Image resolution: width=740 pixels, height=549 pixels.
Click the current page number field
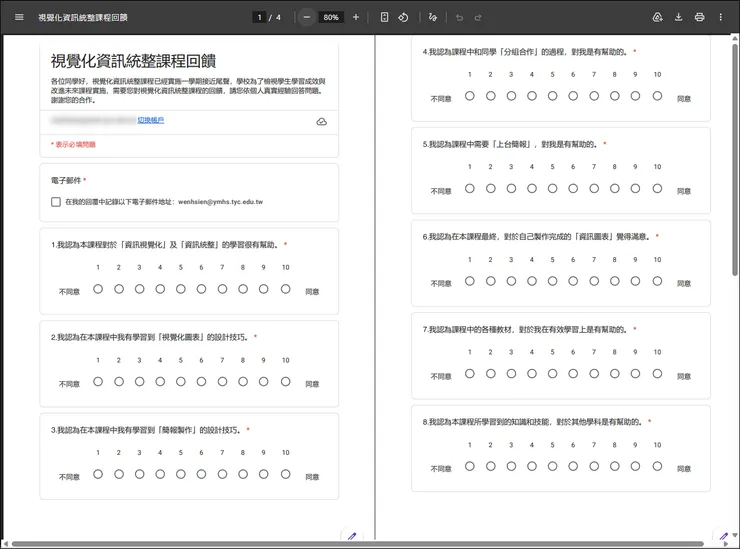(x=259, y=17)
